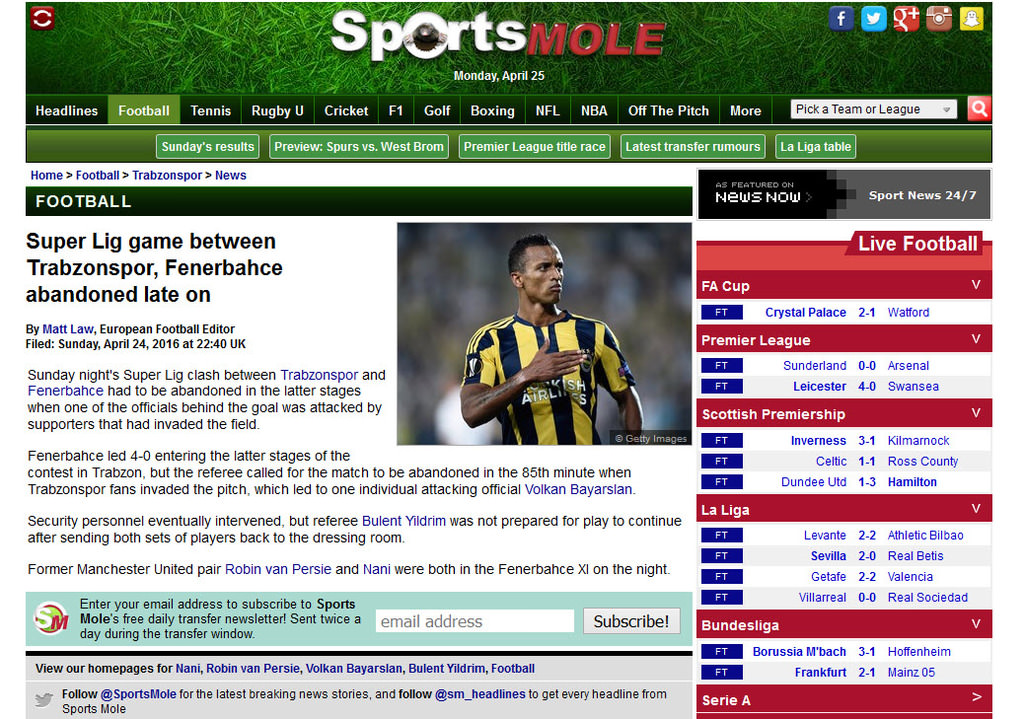Open the Off The Pitch menu
This screenshot has height=719, width=1024.
coord(668,110)
